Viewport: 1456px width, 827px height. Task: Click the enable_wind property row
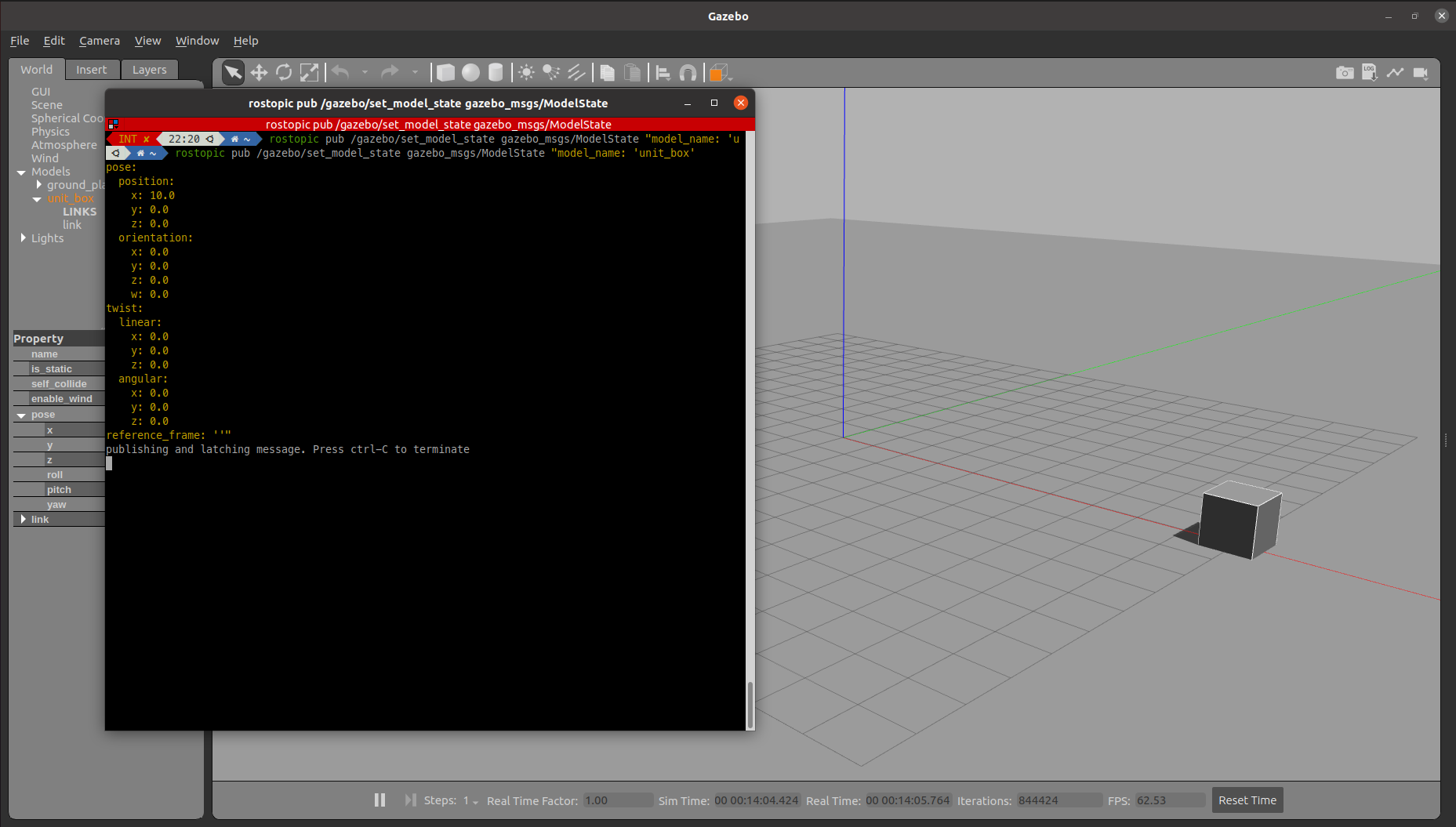[x=59, y=399]
